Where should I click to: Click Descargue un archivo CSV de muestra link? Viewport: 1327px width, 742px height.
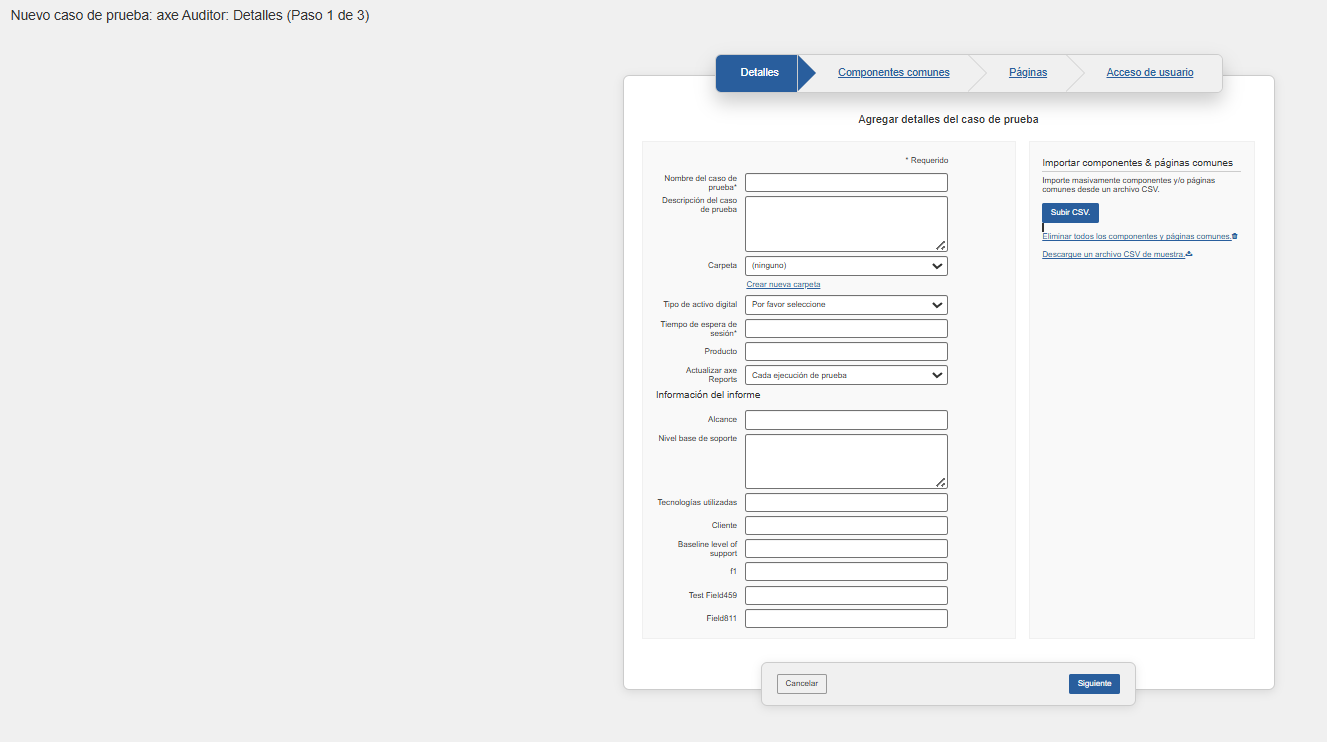coord(1112,255)
